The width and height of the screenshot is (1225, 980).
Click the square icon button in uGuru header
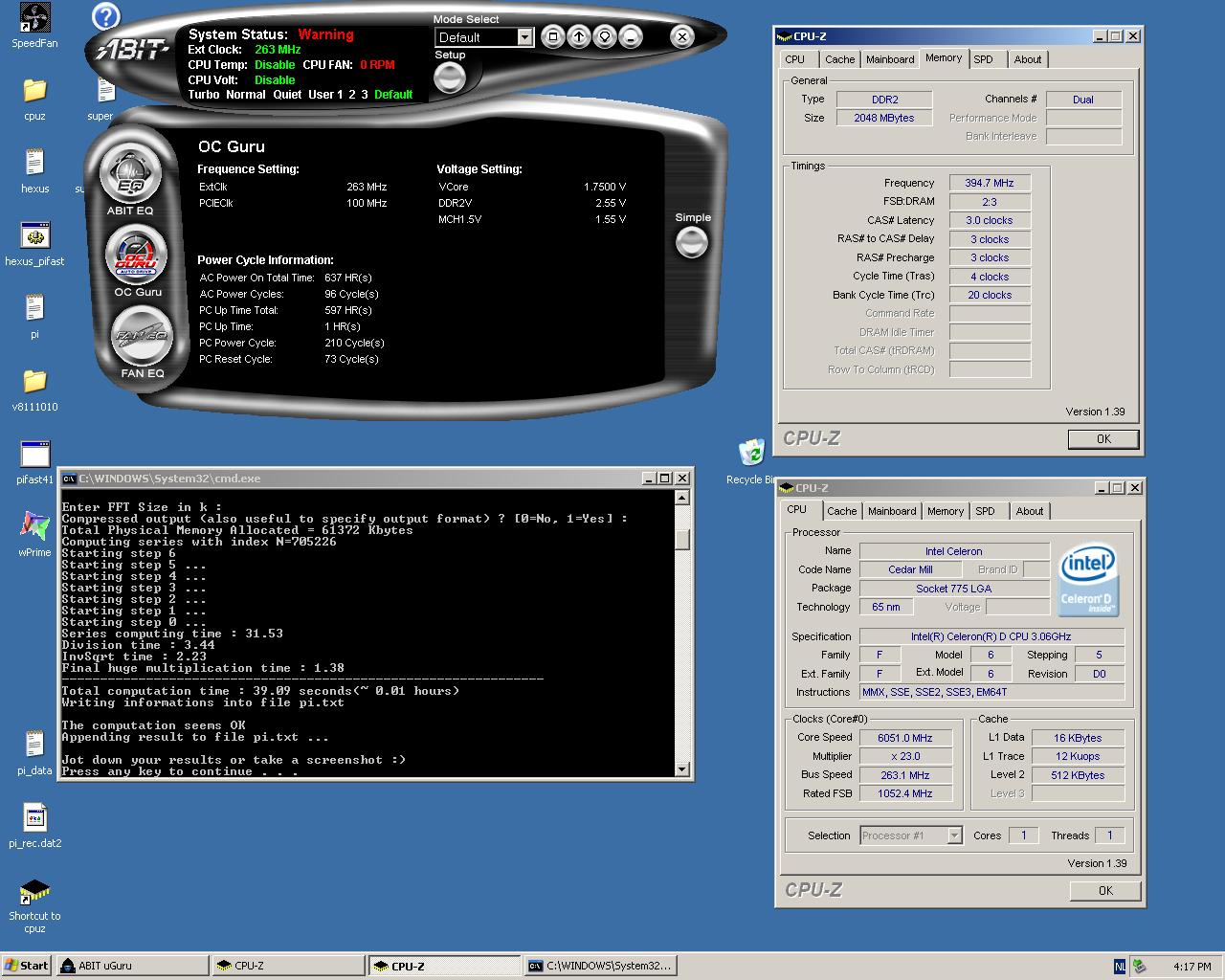(553, 37)
